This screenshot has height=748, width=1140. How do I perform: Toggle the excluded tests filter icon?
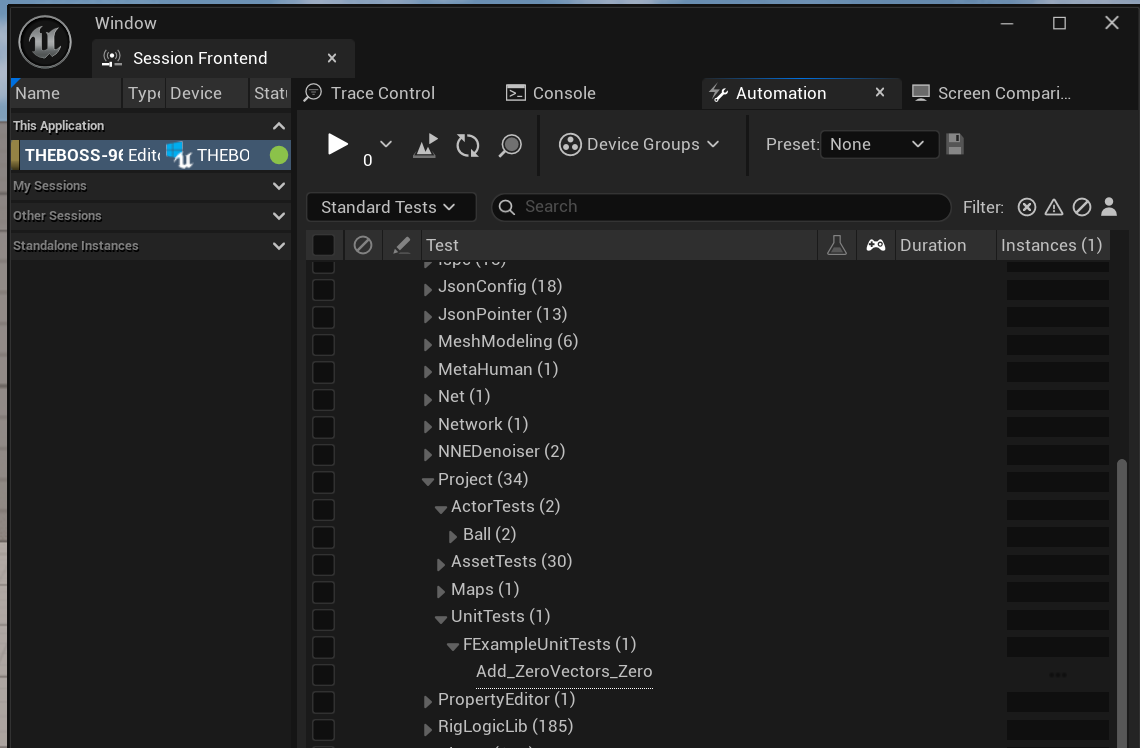(x=1082, y=207)
